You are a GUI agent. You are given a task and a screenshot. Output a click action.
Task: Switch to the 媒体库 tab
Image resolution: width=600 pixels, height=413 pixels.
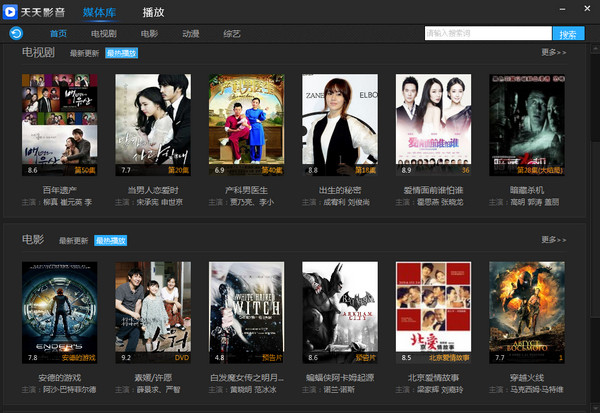[99, 12]
